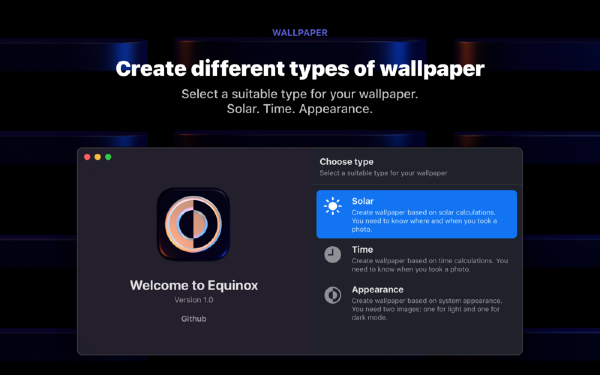Viewport: 600px width, 375px height.
Task: Click the Time option description text
Action: [x=430, y=265]
